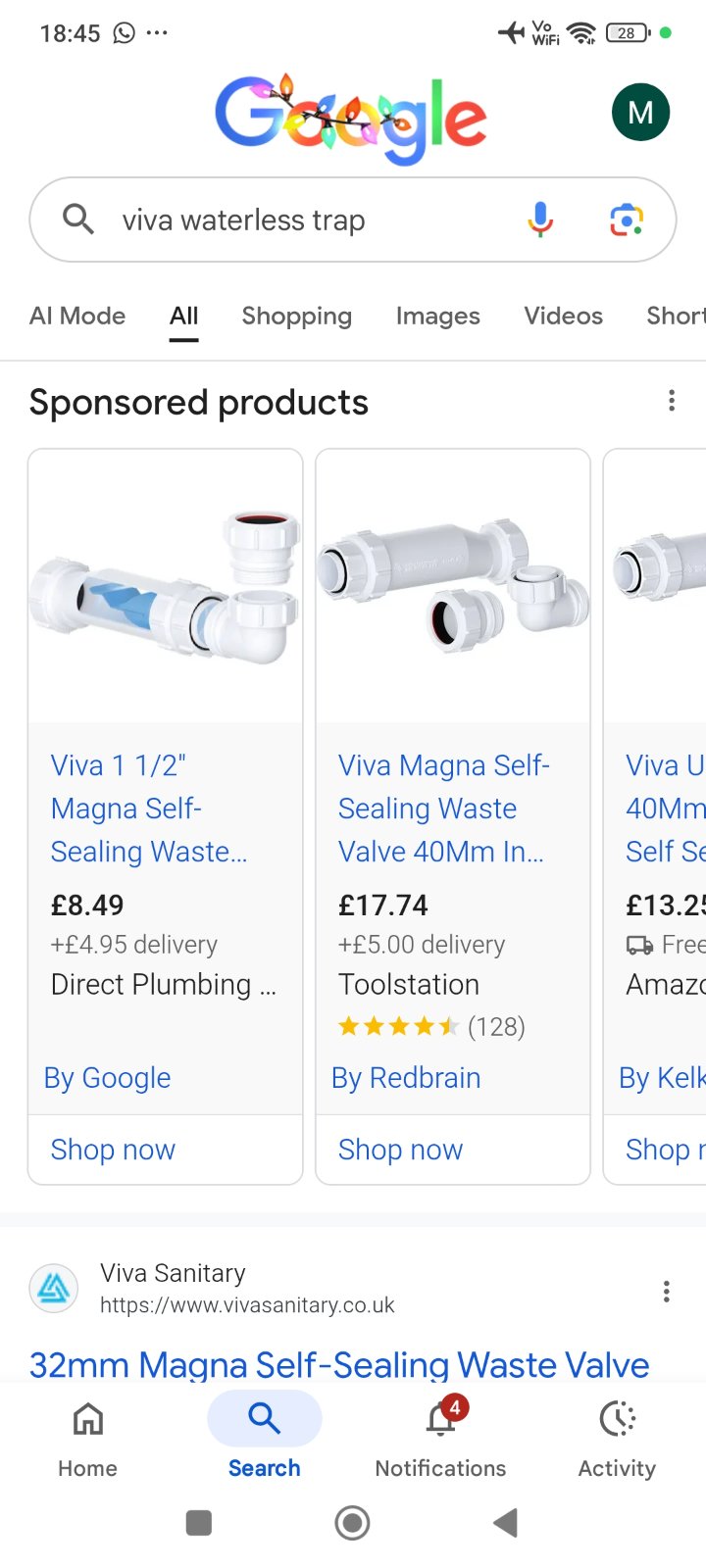Click Shop now for Direct Plumbing product
The height and width of the screenshot is (1568, 706).
point(113,1150)
